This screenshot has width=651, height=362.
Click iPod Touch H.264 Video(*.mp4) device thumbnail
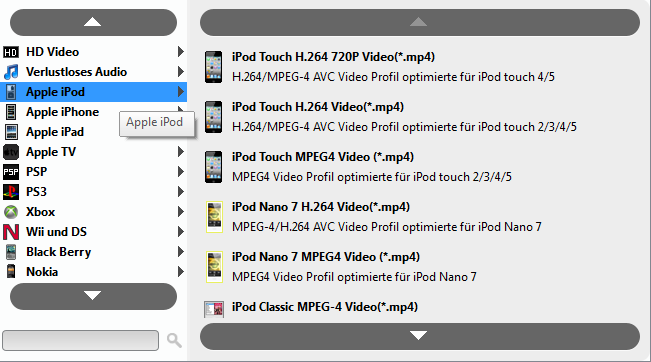click(x=213, y=117)
